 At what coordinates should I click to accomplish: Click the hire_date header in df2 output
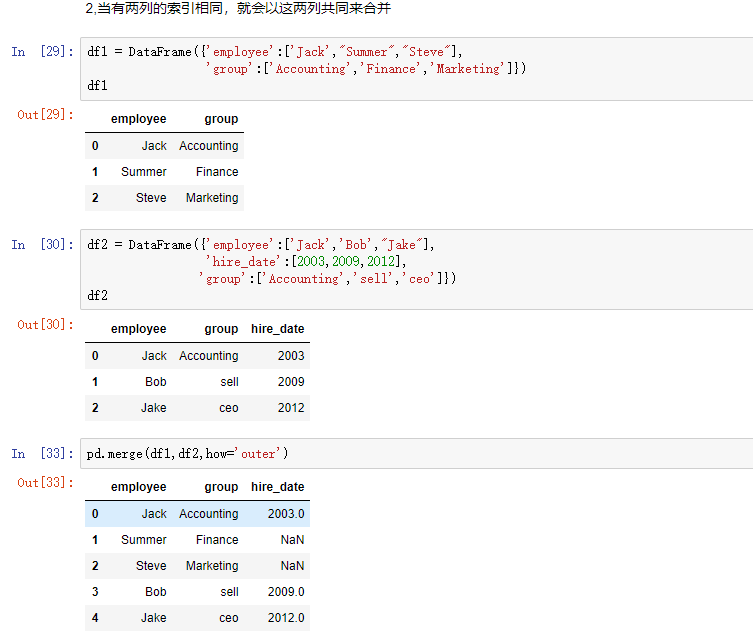point(278,329)
